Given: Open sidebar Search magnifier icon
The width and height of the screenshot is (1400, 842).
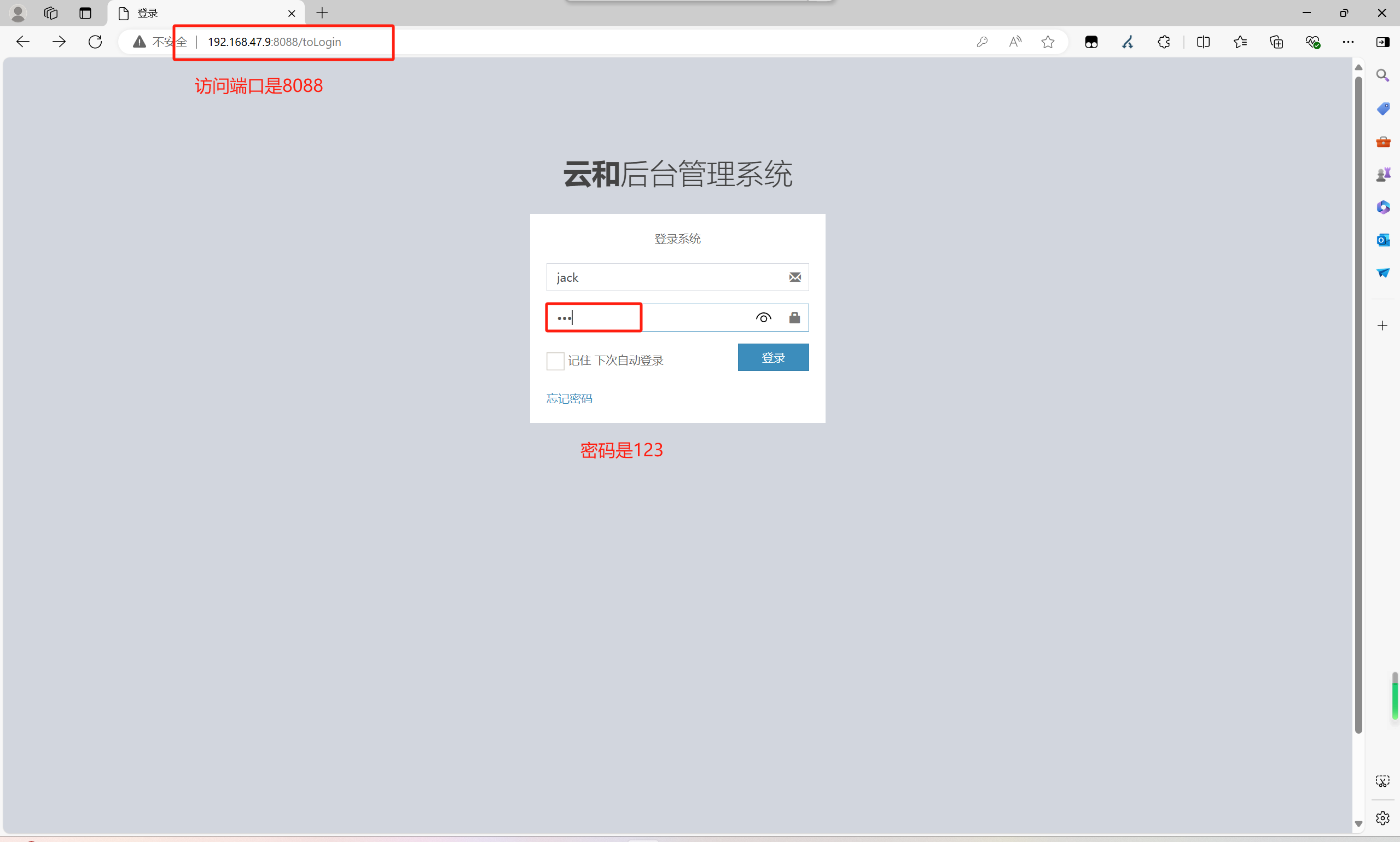Looking at the screenshot, I should [x=1382, y=76].
